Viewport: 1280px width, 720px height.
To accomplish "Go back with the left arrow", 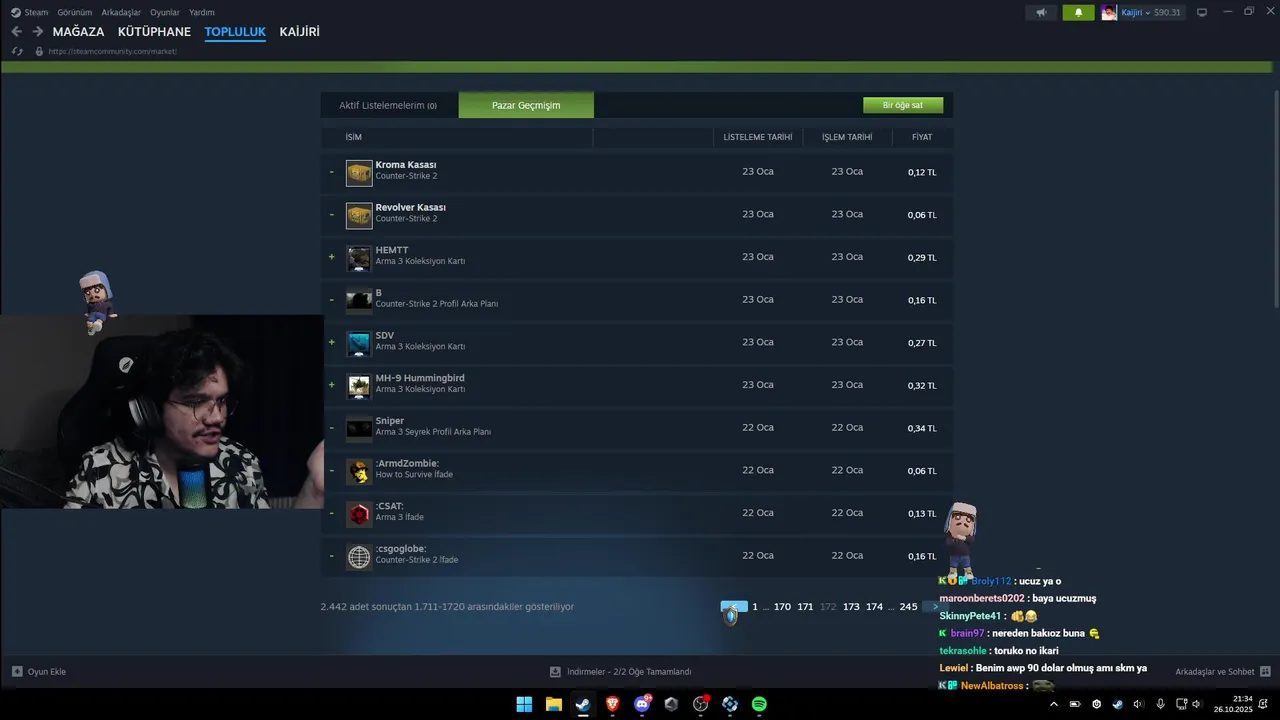I will pos(16,32).
